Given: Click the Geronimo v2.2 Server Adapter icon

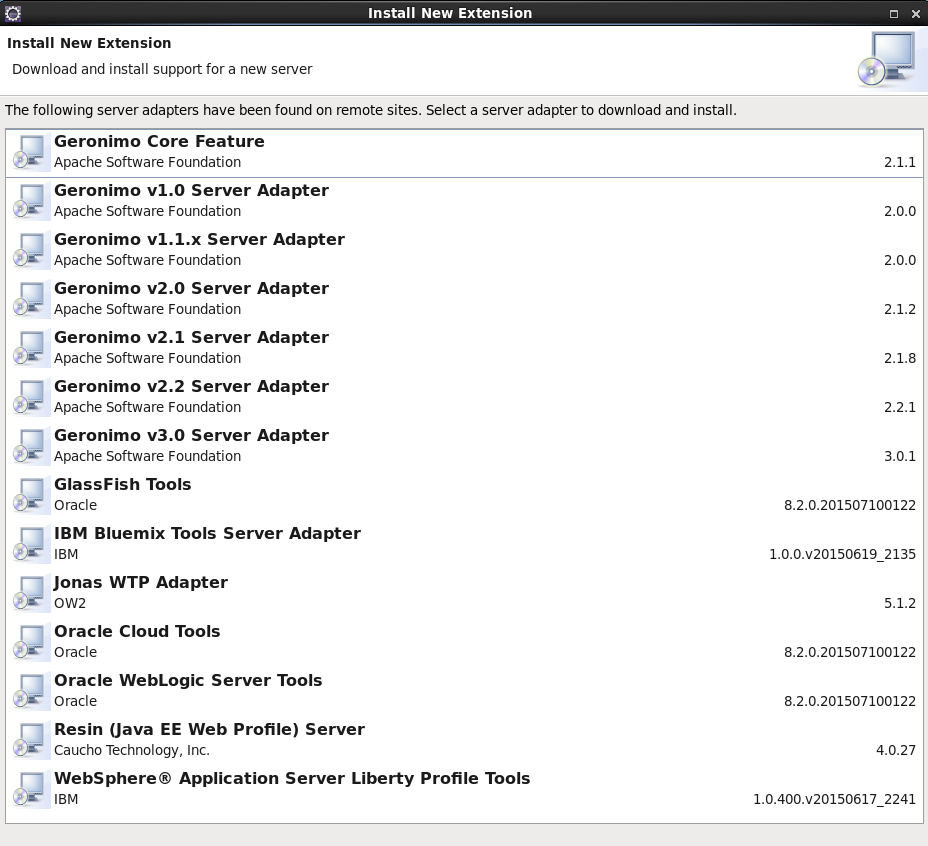Looking at the screenshot, I should (30, 398).
